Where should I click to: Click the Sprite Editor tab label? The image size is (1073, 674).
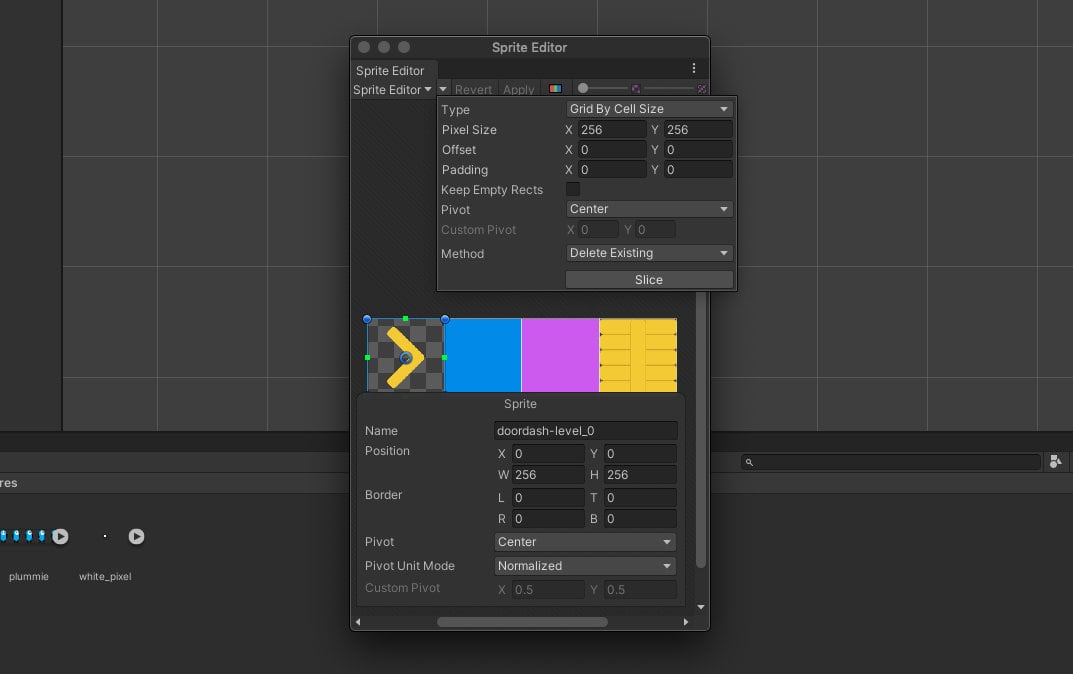tap(390, 70)
